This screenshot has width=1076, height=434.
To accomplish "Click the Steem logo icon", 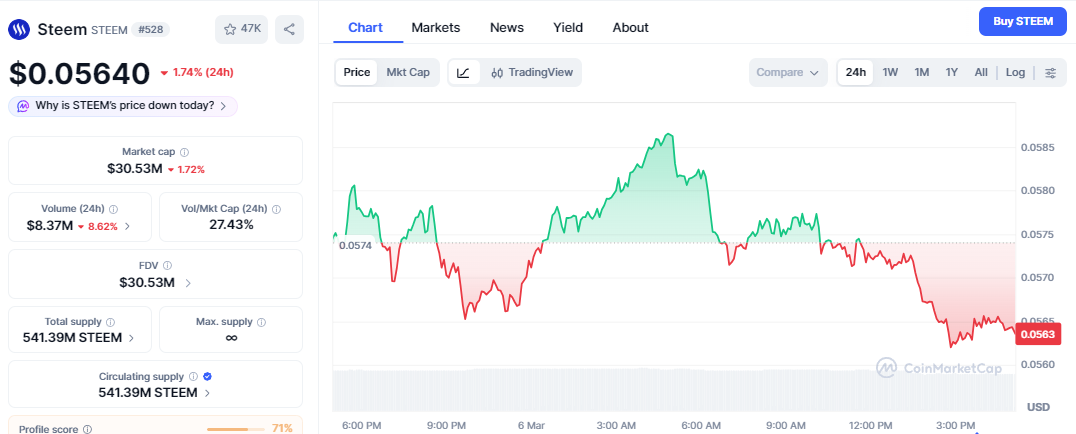I will point(20,29).
